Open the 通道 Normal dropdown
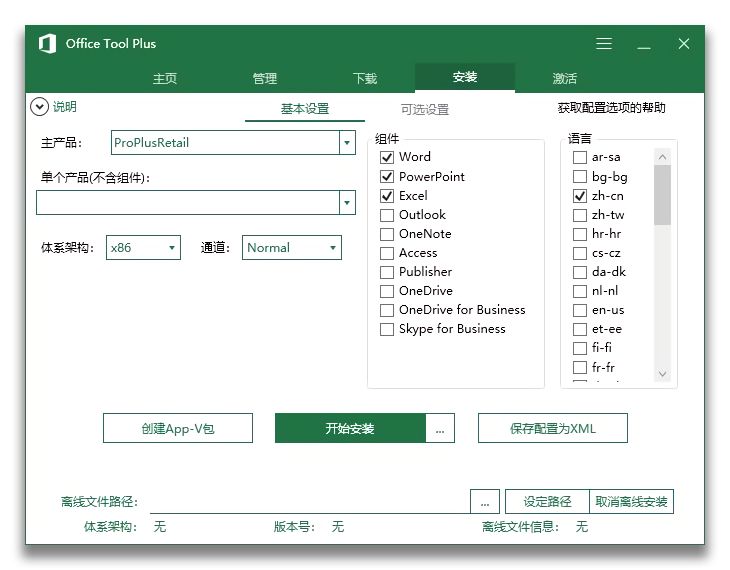The height and width of the screenshot is (570, 730). [x=292, y=247]
